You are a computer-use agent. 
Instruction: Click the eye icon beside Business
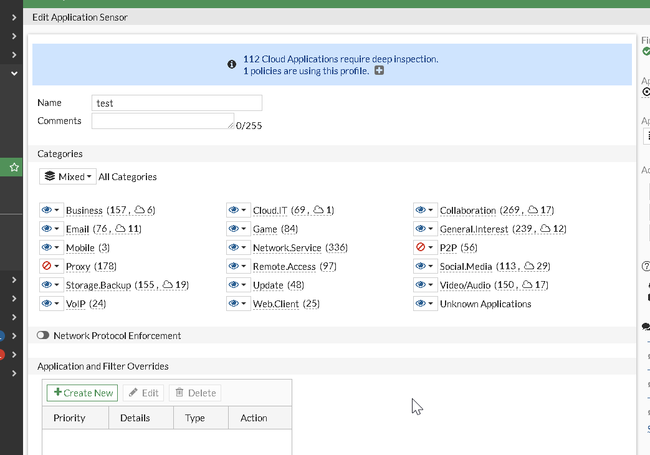[x=46, y=211]
